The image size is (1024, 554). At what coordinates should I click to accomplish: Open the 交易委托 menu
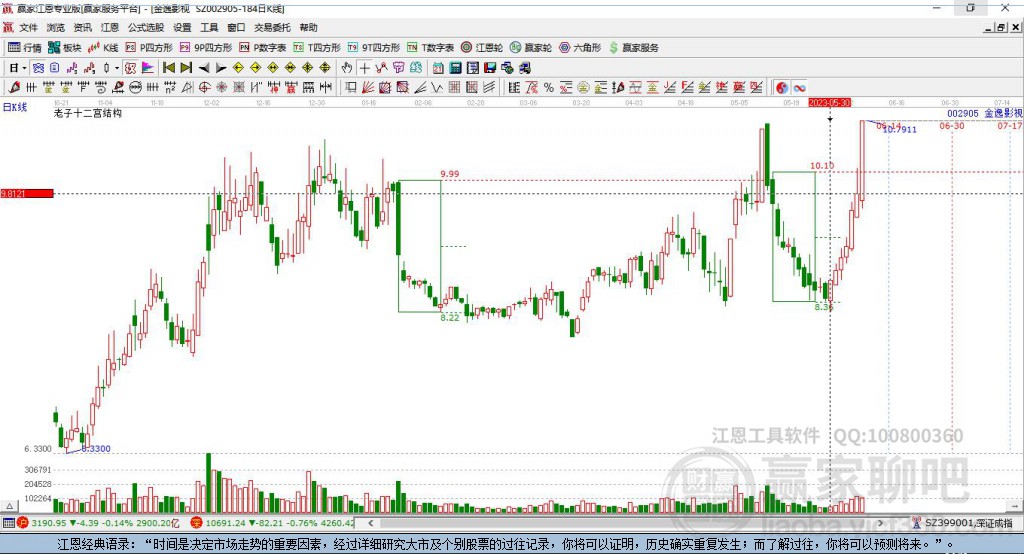(272, 27)
